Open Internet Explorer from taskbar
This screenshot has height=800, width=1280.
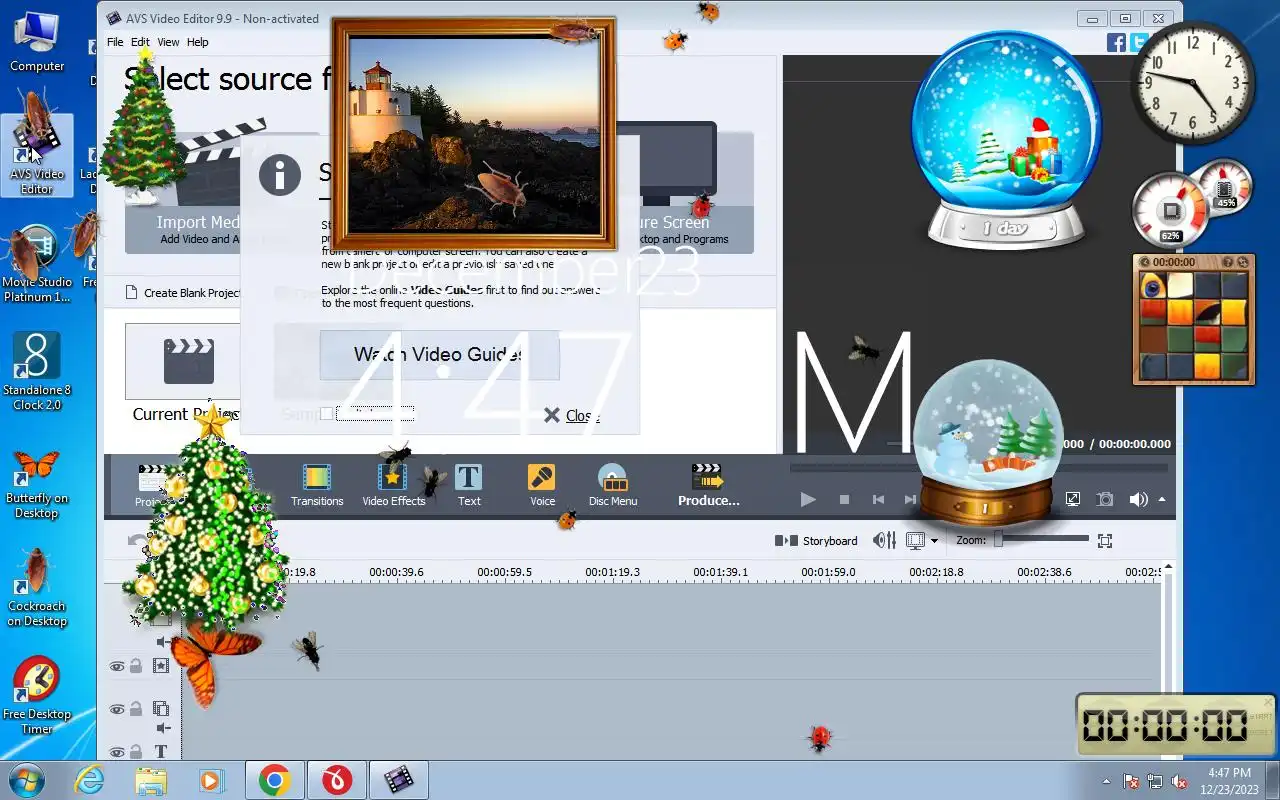click(x=89, y=780)
